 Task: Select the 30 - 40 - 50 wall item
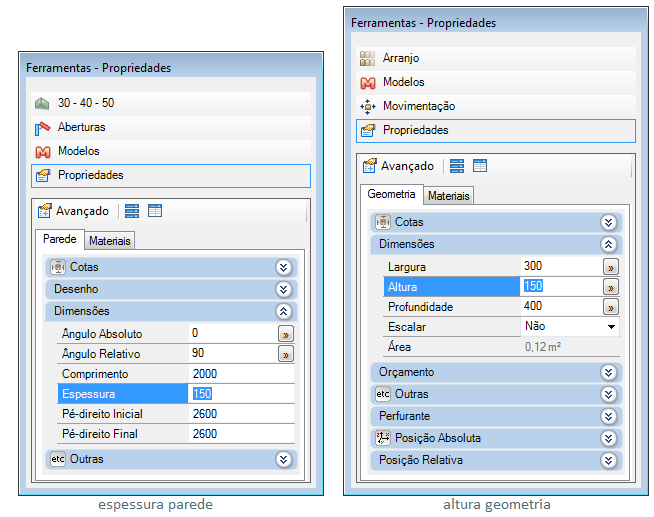click(x=86, y=103)
